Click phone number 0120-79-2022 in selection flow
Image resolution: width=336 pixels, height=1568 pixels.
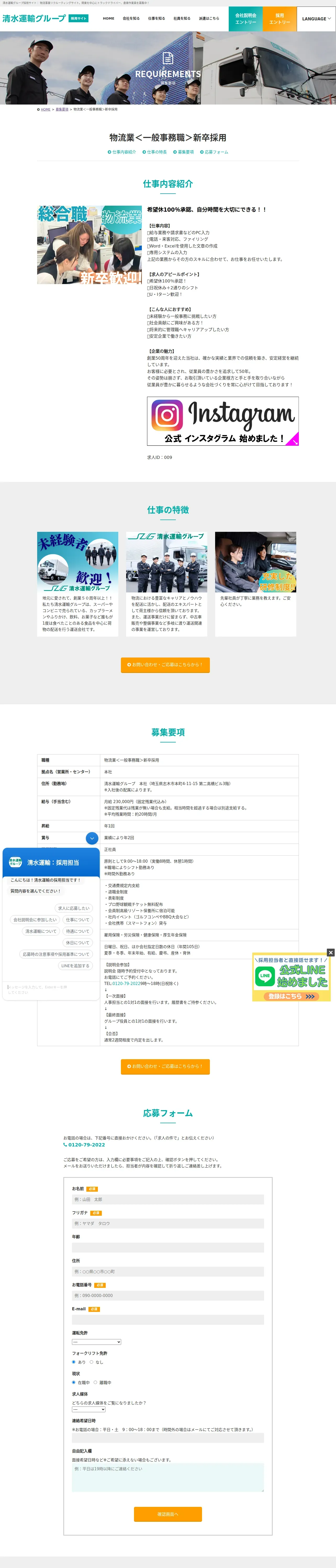126,984
